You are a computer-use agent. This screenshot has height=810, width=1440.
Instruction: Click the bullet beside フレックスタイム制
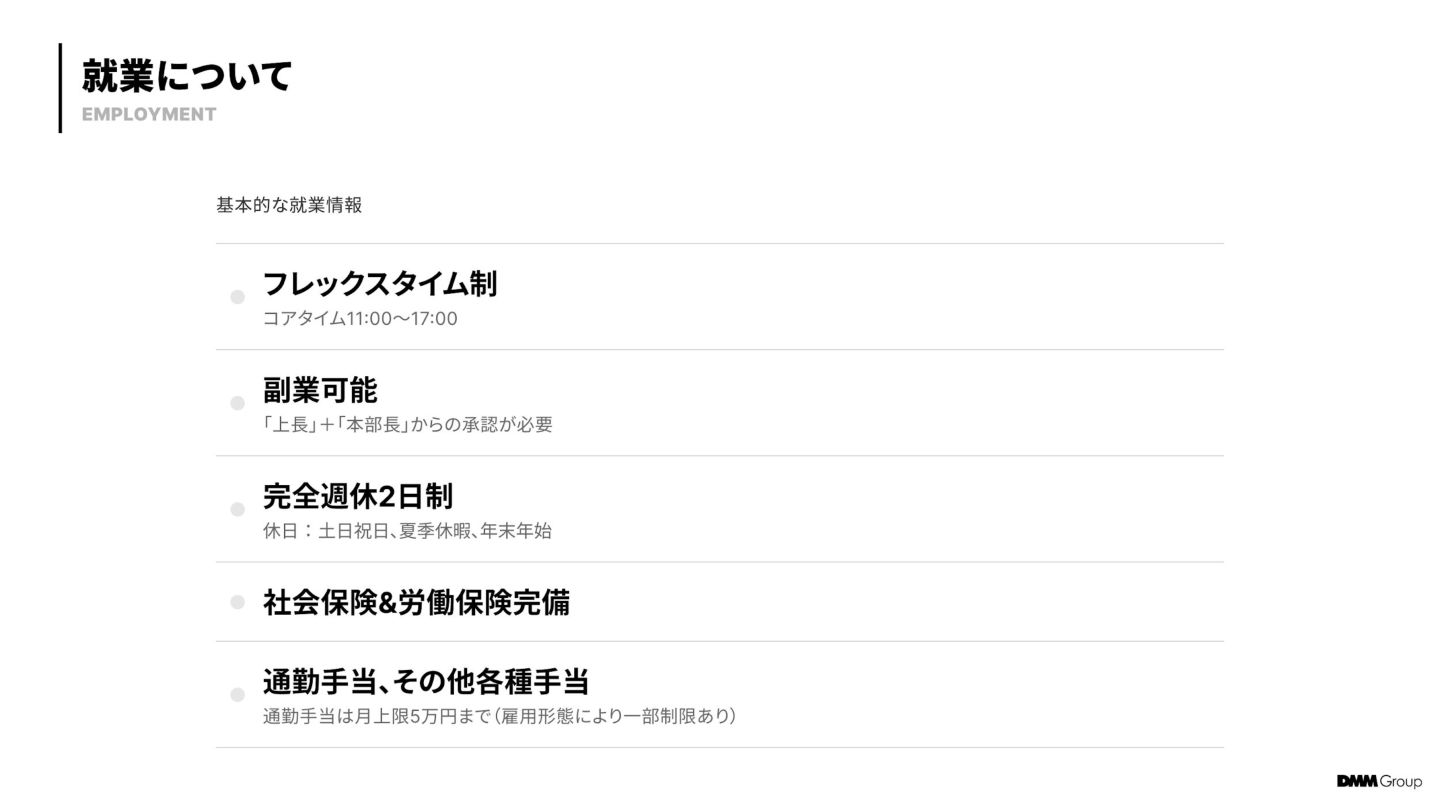(238, 297)
